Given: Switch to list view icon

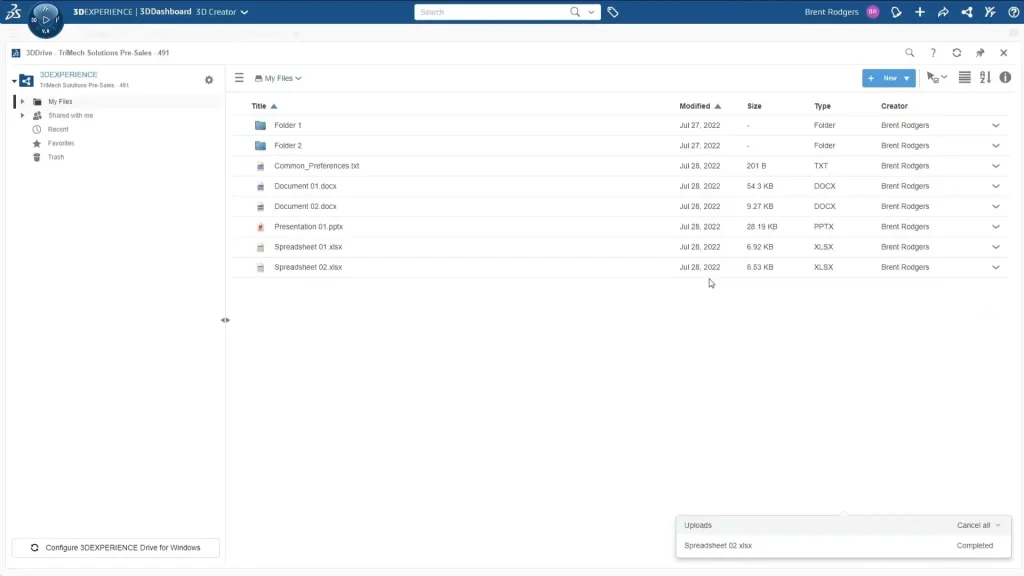Looking at the screenshot, I should pos(965,78).
